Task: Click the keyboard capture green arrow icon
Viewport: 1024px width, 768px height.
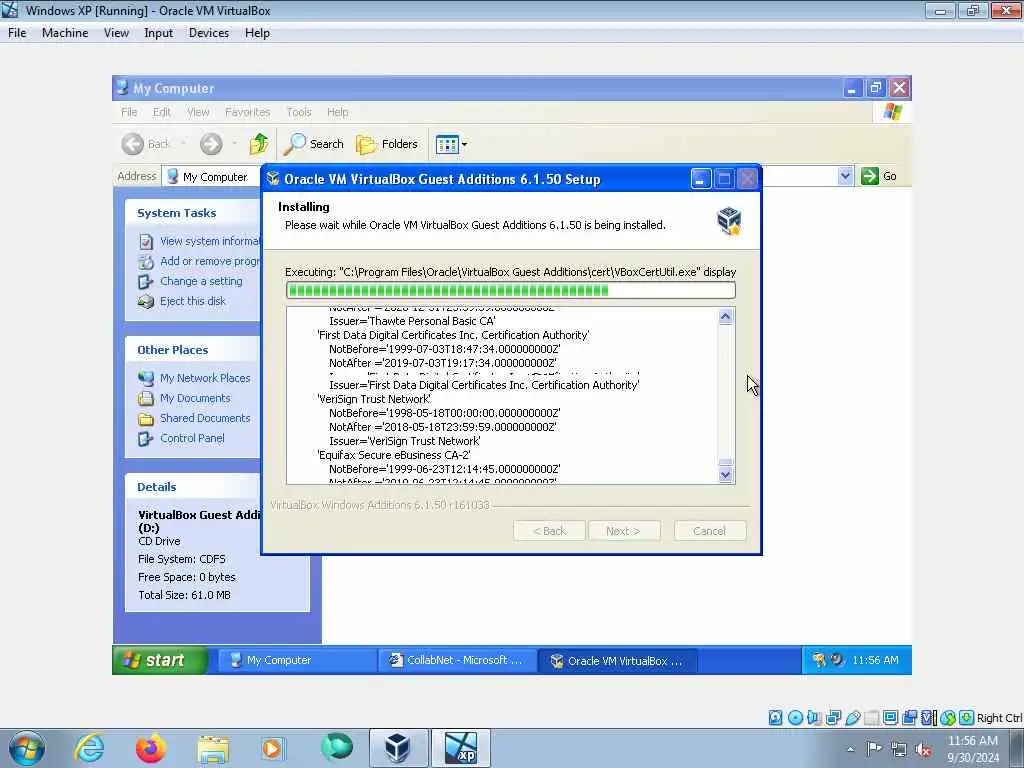Action: pos(967,718)
